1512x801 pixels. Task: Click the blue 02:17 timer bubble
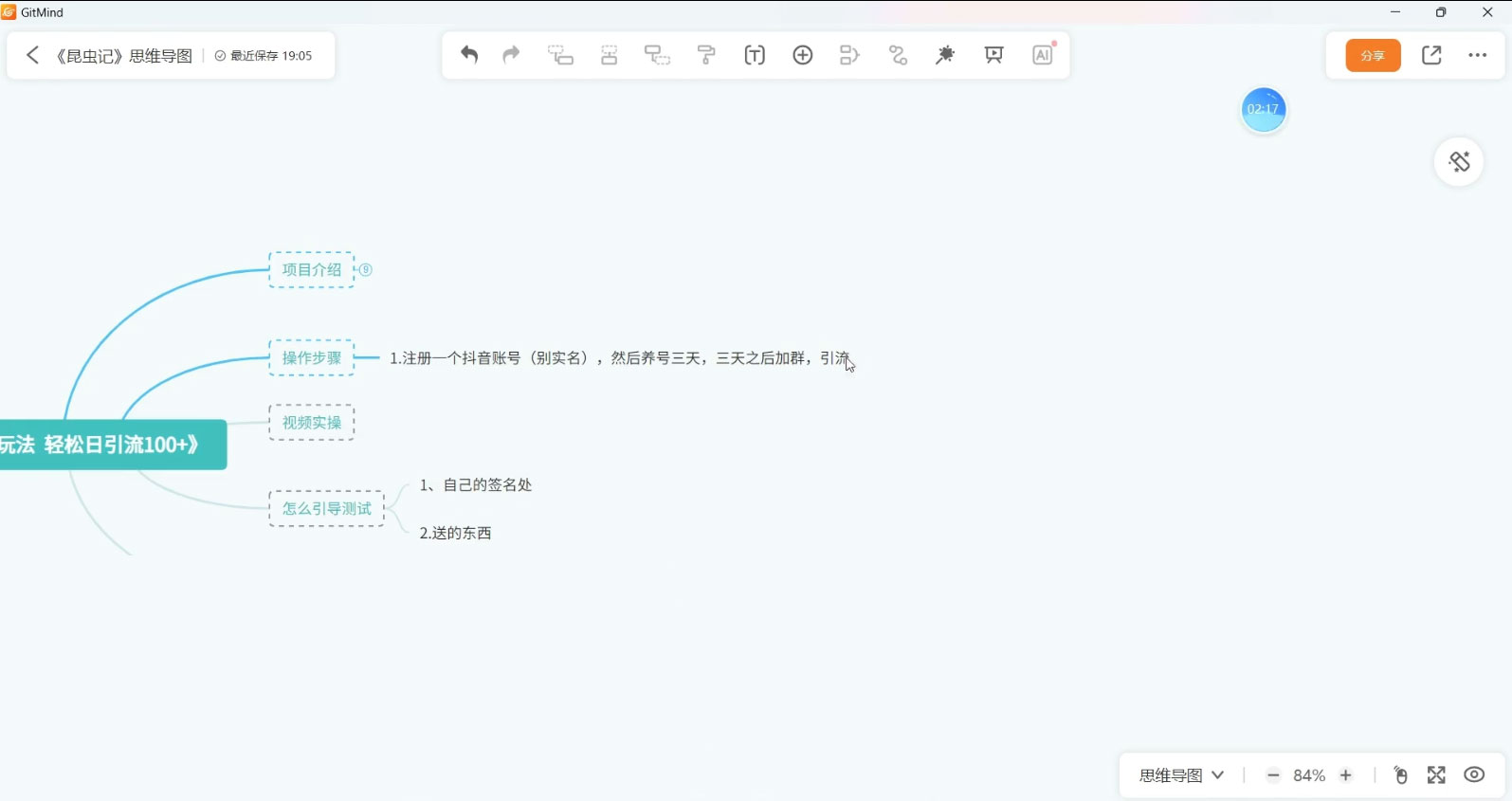coord(1264,109)
